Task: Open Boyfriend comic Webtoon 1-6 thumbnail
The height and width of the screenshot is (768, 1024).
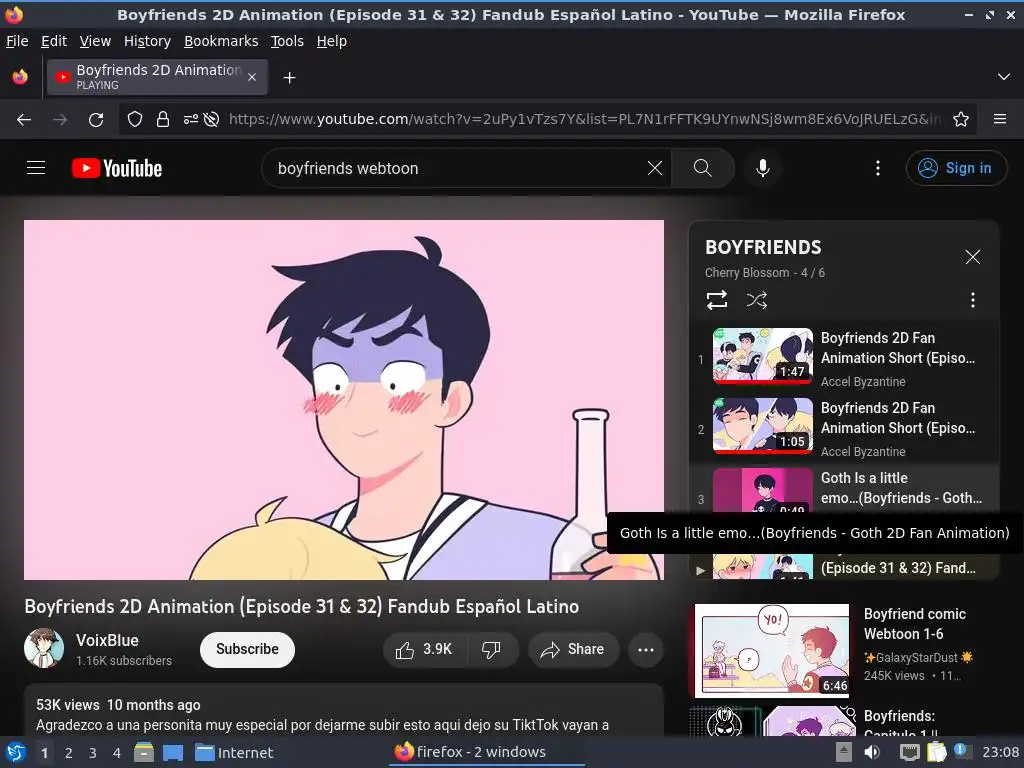Action: point(771,650)
